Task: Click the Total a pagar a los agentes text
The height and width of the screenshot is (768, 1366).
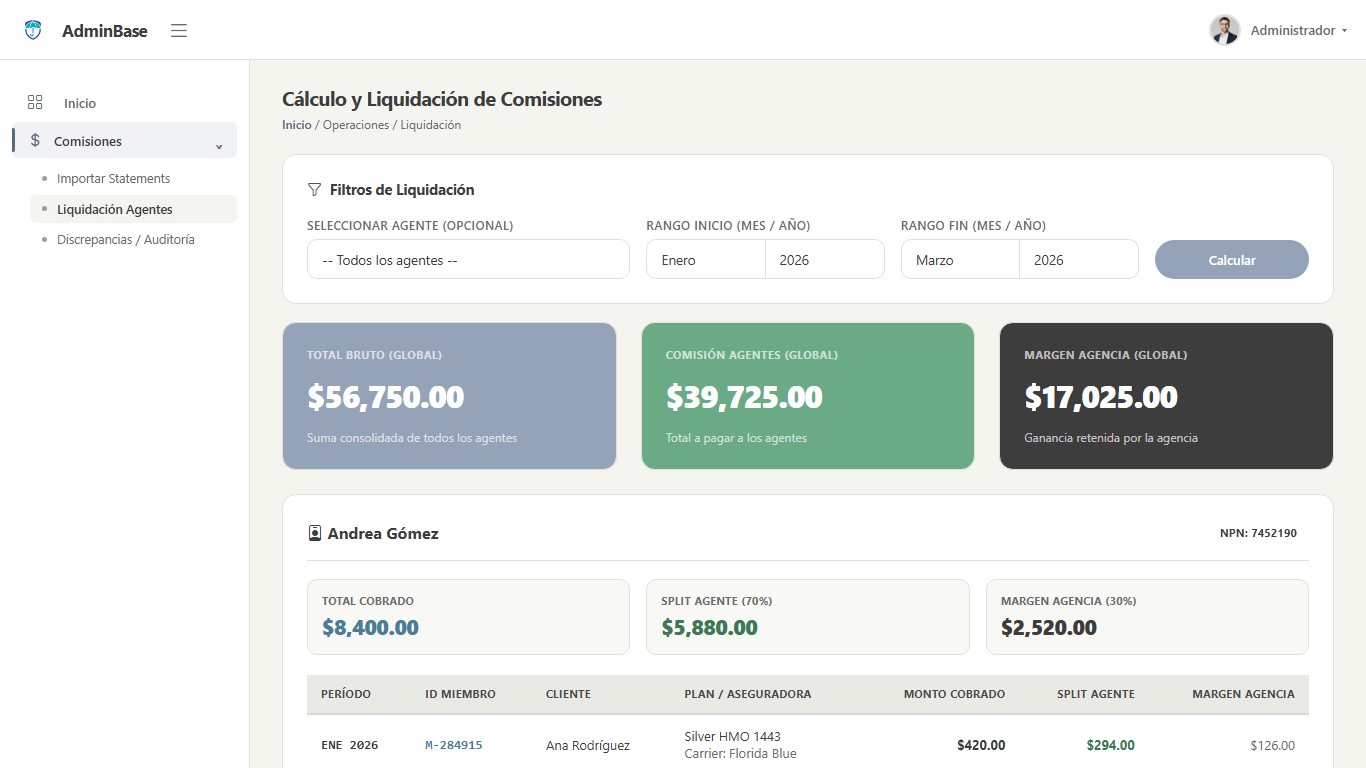Action: click(736, 438)
